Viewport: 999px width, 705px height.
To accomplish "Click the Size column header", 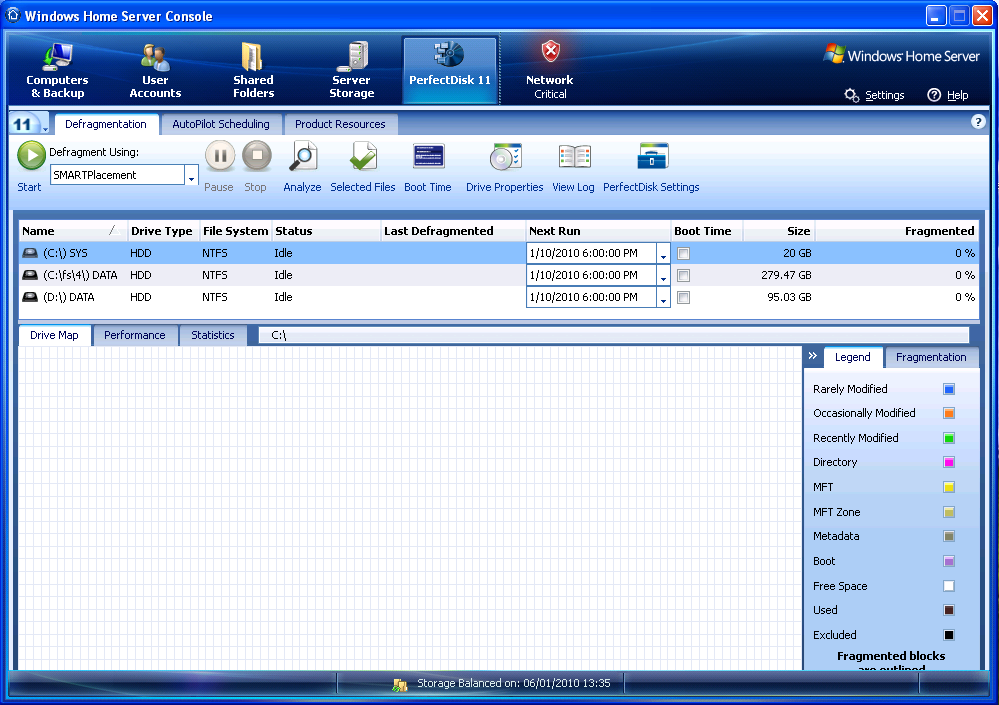I will click(x=779, y=231).
